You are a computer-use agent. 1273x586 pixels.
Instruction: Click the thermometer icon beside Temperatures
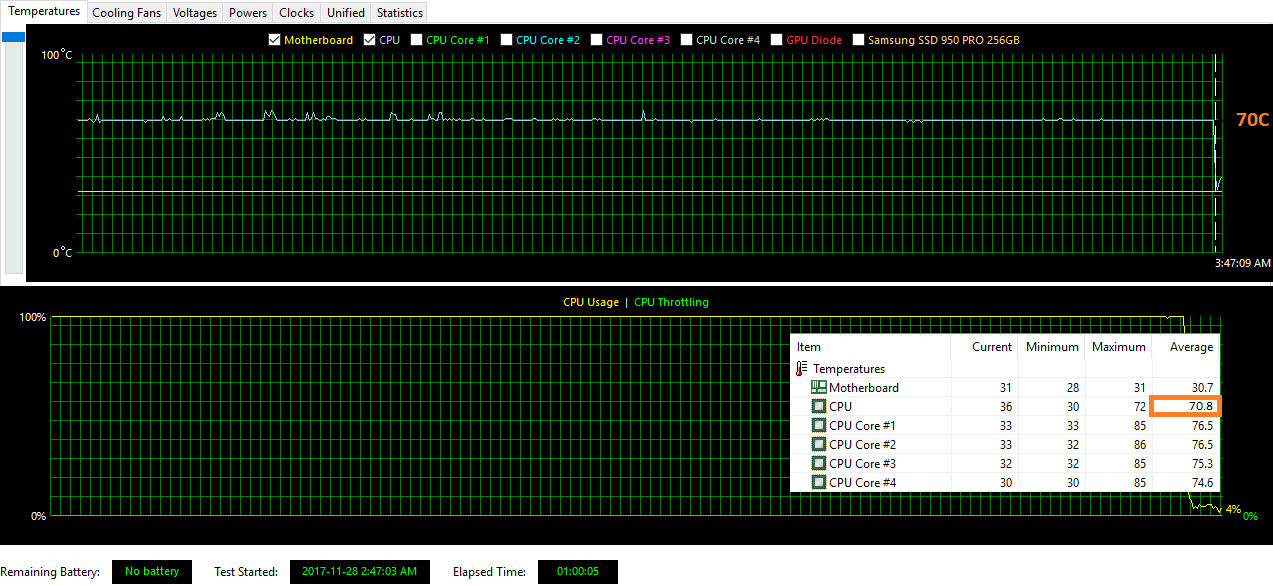[x=802, y=369]
